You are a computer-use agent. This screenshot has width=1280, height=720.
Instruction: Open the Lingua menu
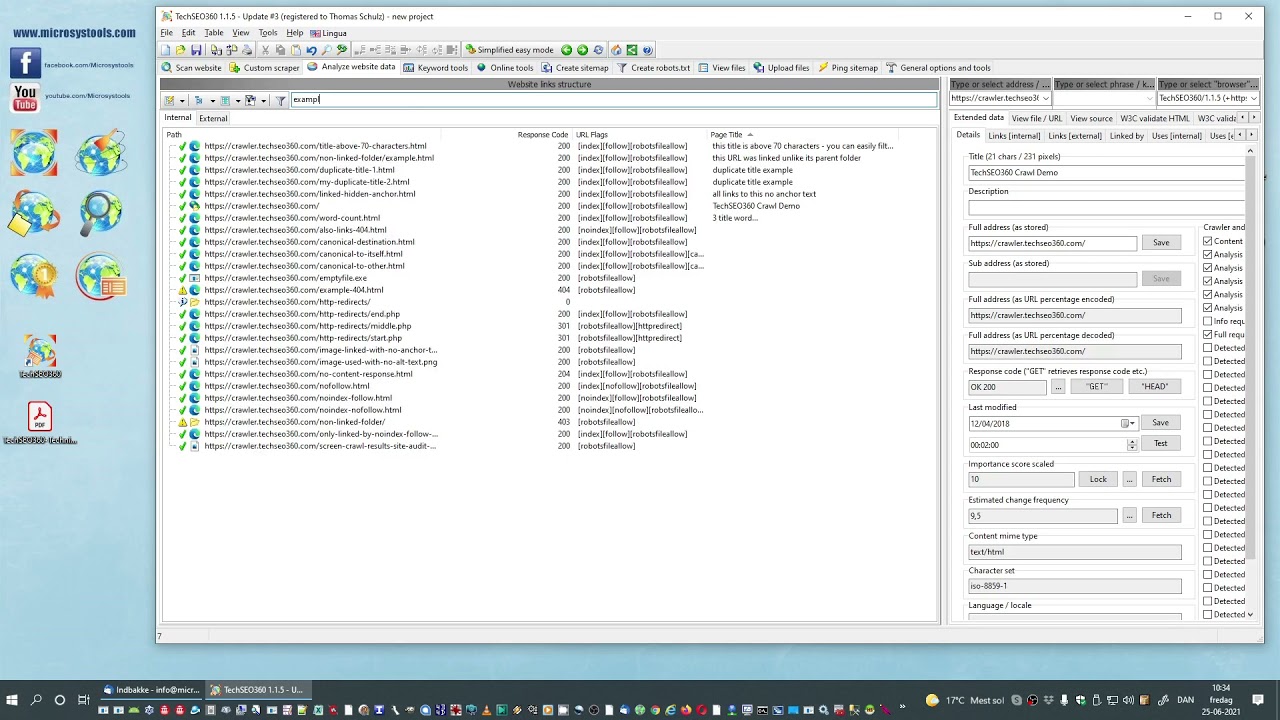[329, 33]
